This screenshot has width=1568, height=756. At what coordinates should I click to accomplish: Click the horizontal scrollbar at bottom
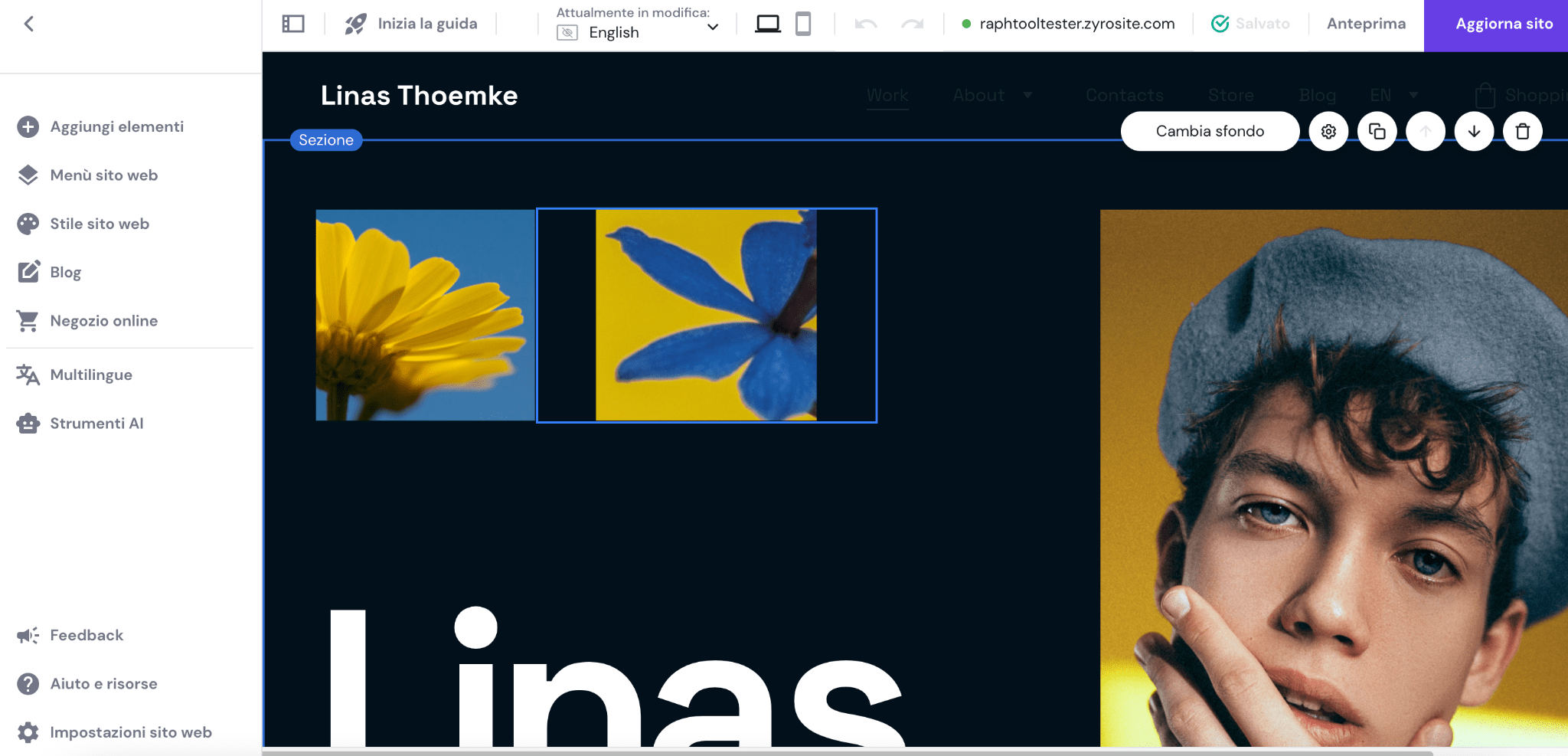coord(847,752)
